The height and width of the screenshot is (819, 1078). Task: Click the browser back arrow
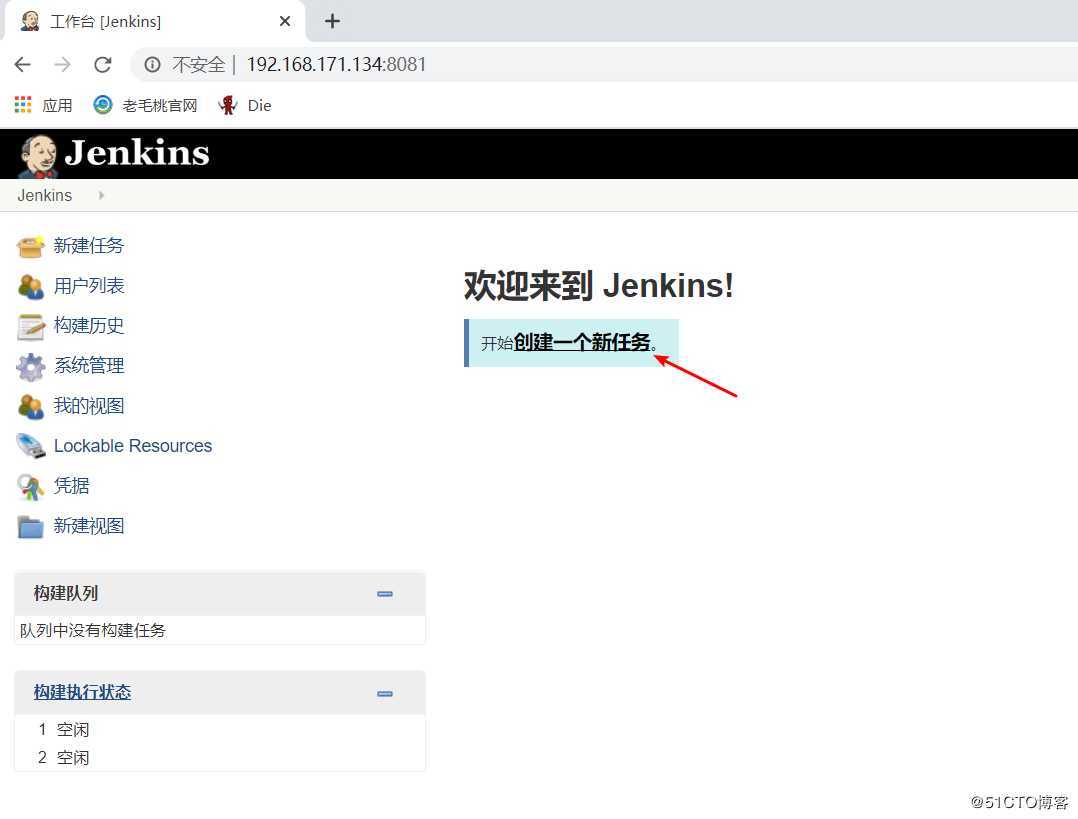(23, 65)
